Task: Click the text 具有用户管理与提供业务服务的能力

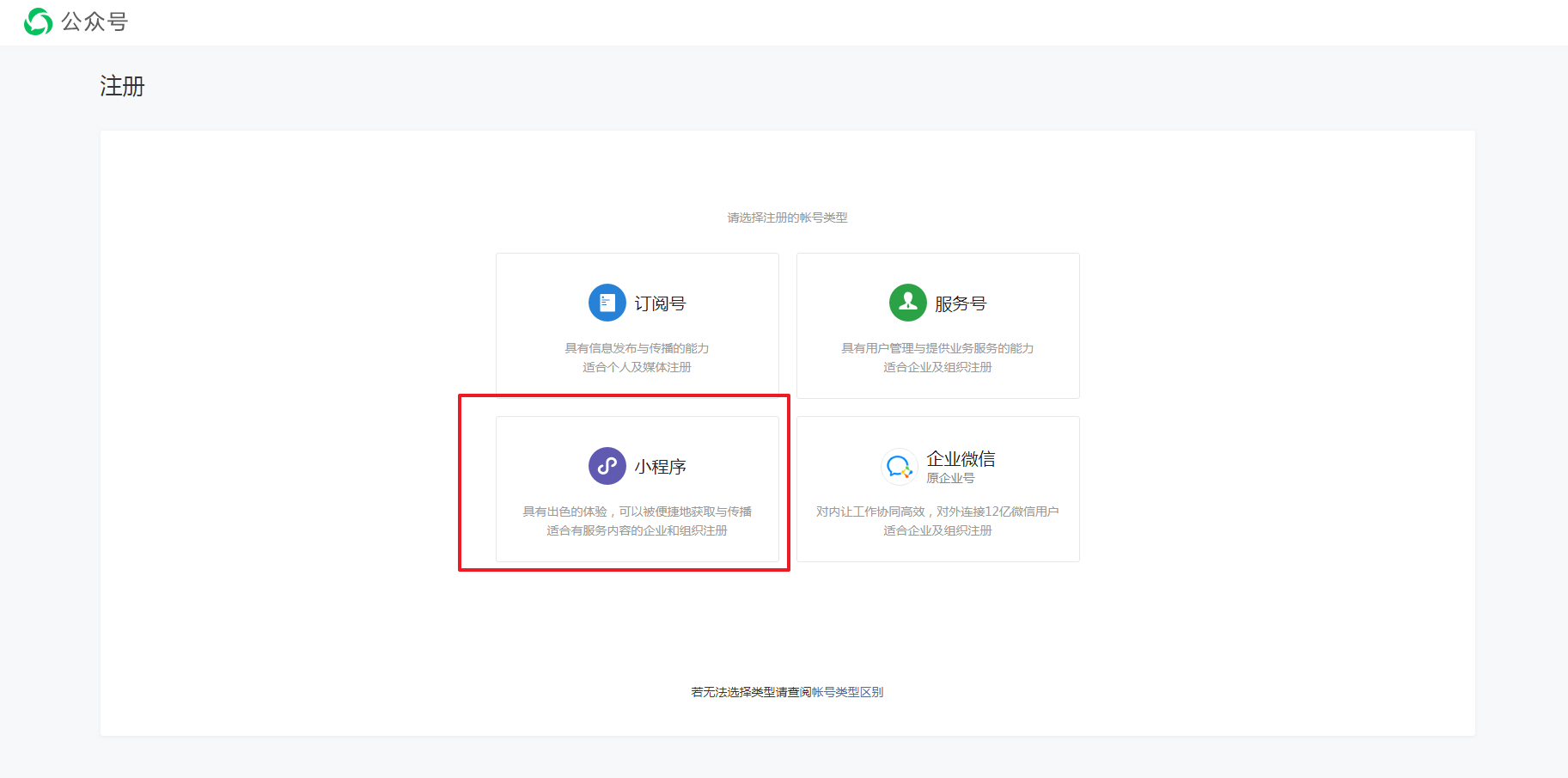Action: coord(937,348)
